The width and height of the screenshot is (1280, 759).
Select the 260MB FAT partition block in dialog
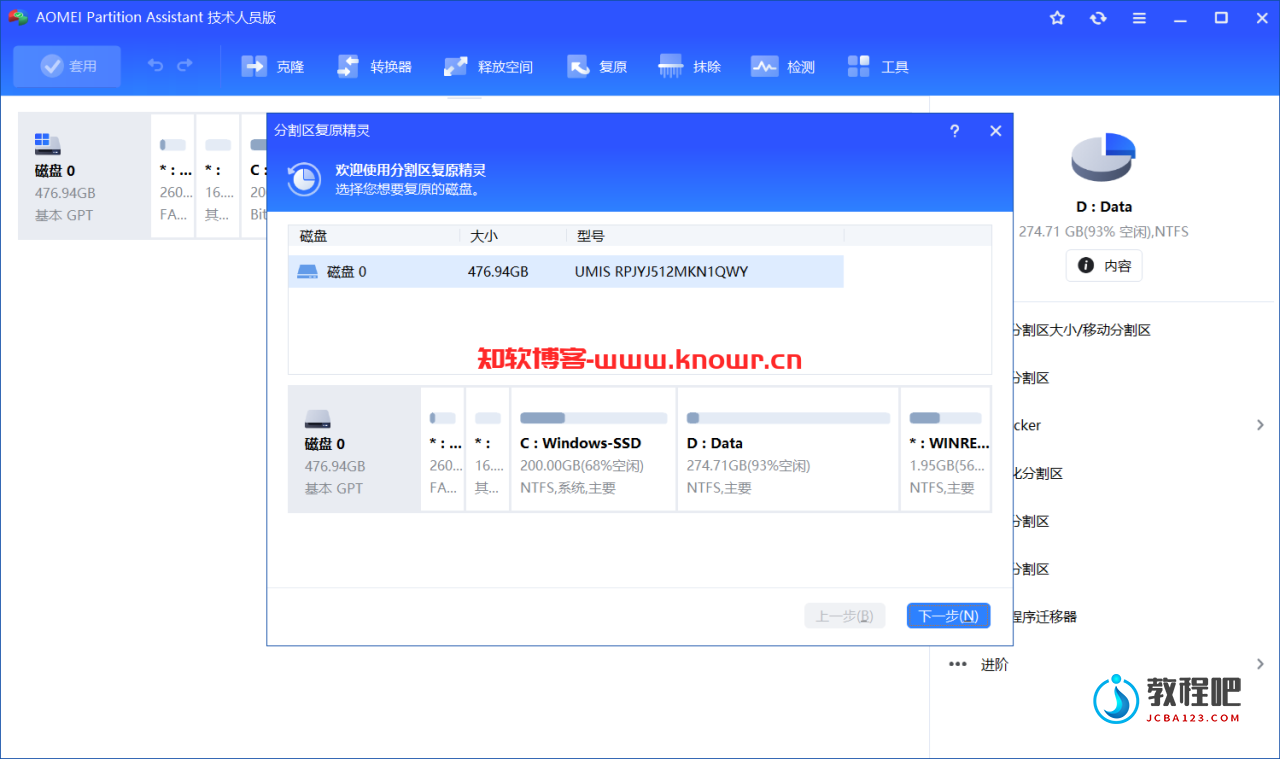tap(443, 449)
